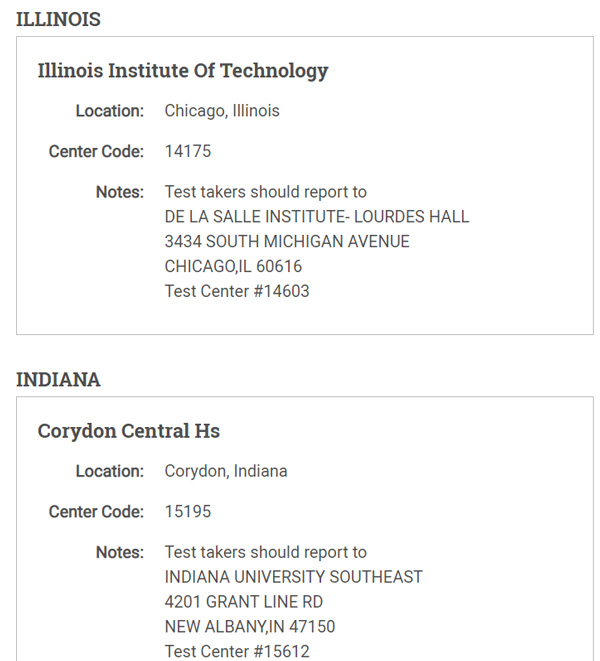This screenshot has width=600, height=661.
Task: Click the Corydon, Indiana location text
Action: click(226, 471)
